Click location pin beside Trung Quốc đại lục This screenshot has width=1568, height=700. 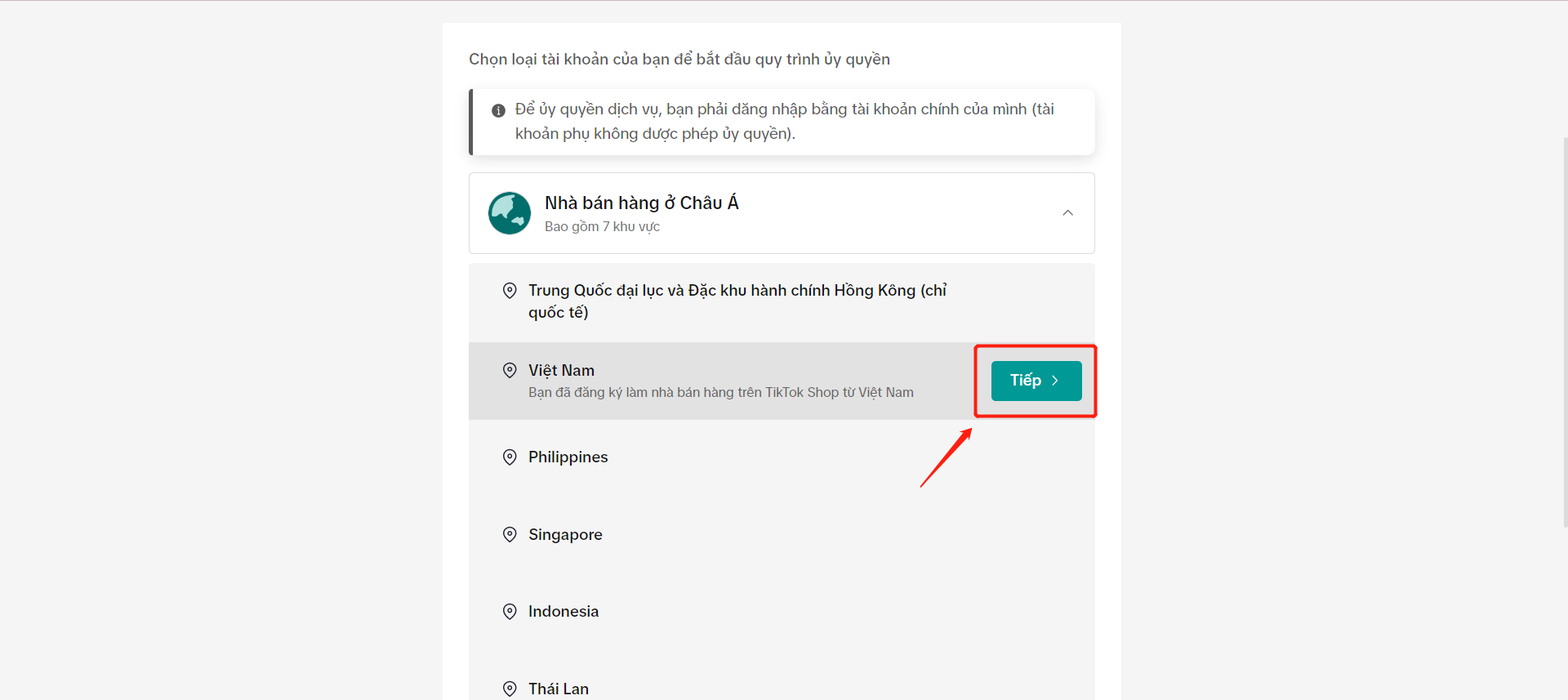click(x=510, y=291)
